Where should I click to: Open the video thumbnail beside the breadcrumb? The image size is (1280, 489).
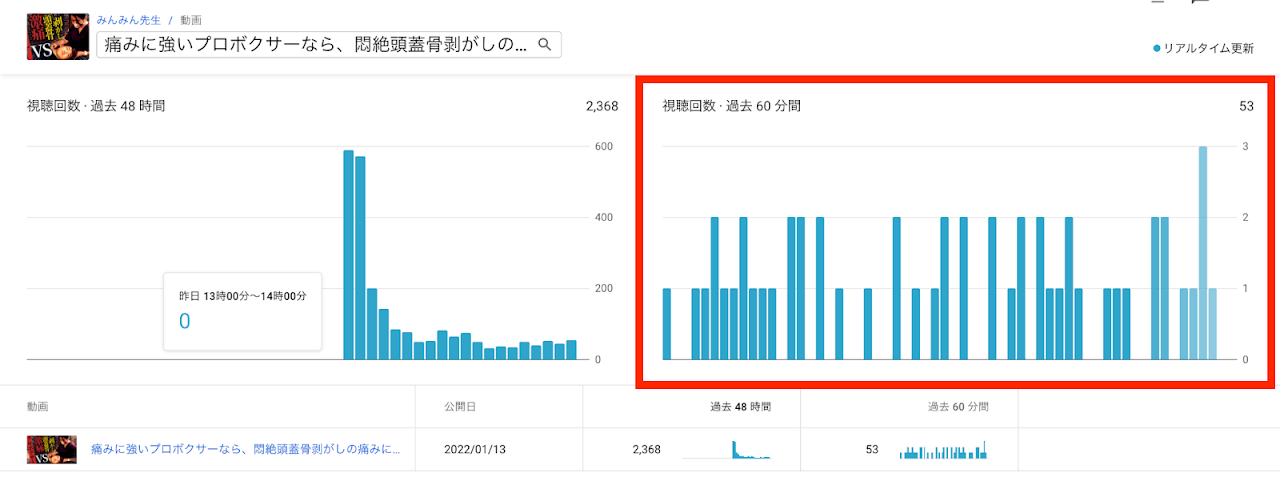58,35
